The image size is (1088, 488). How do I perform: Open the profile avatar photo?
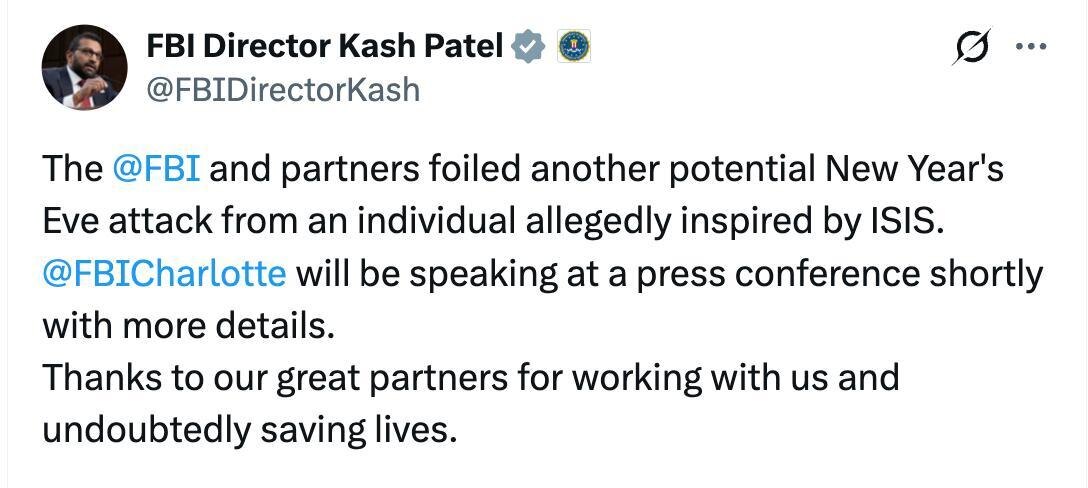pos(83,67)
